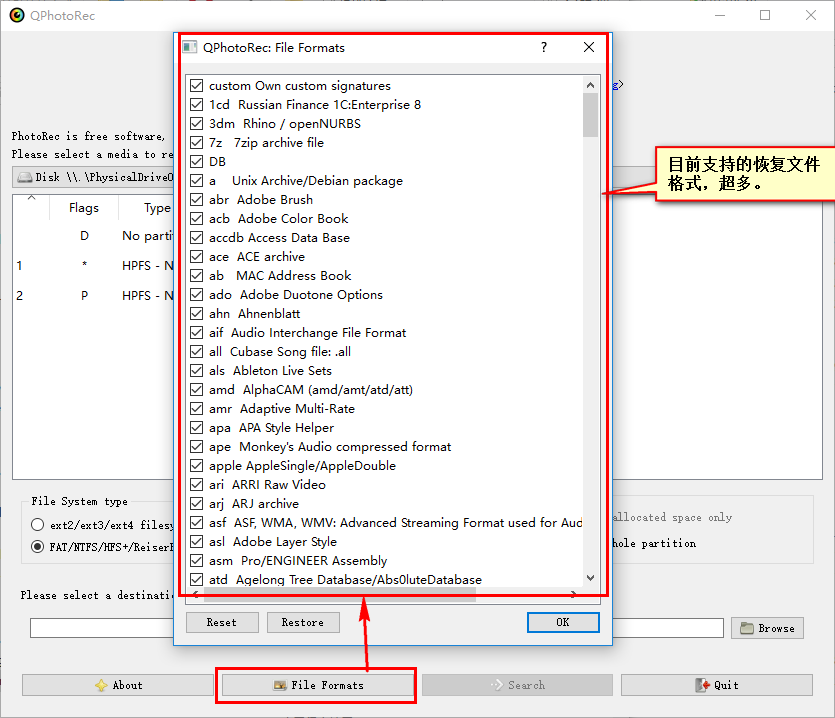Click the Quit button

point(717,685)
